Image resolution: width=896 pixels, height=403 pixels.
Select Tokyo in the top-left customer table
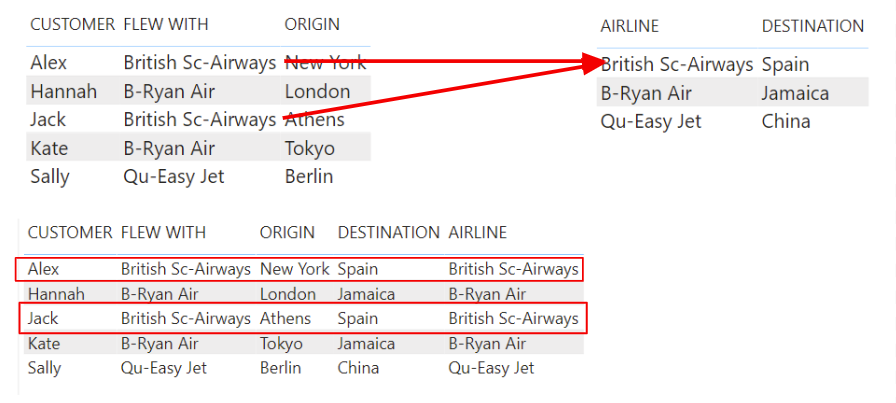309,149
